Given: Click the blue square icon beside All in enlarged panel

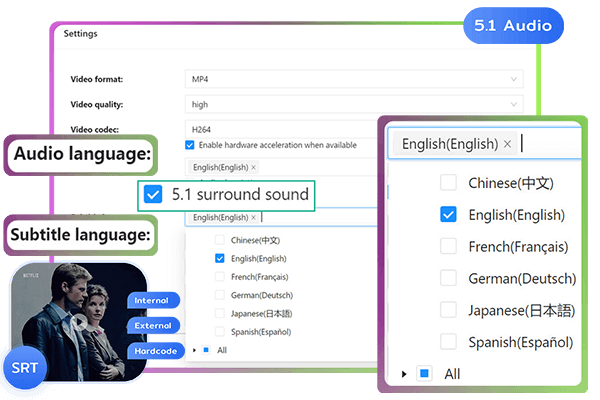Looking at the screenshot, I should tap(424, 373).
